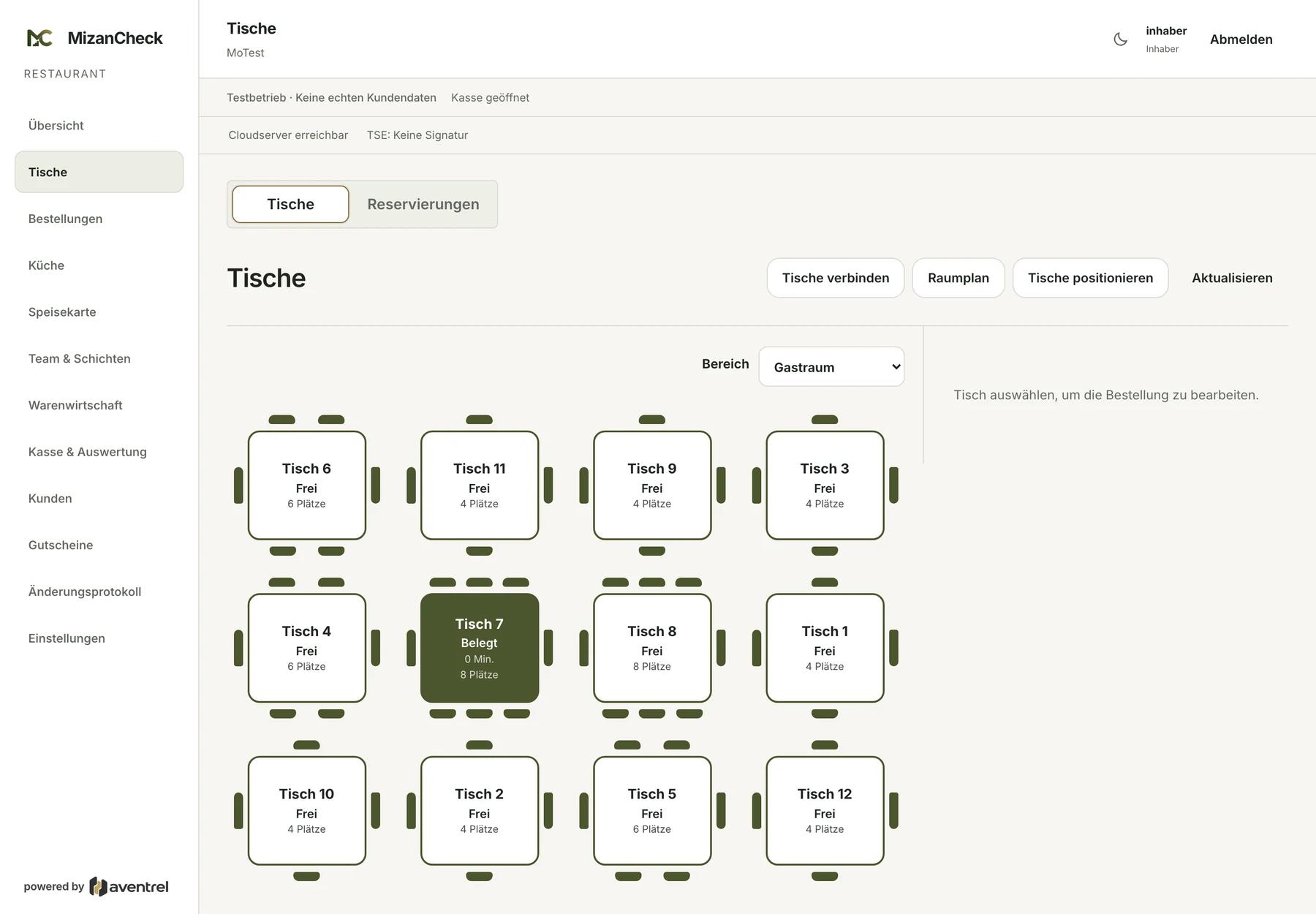Click Tische positionieren
The width and height of the screenshot is (1316, 914).
[1090, 278]
